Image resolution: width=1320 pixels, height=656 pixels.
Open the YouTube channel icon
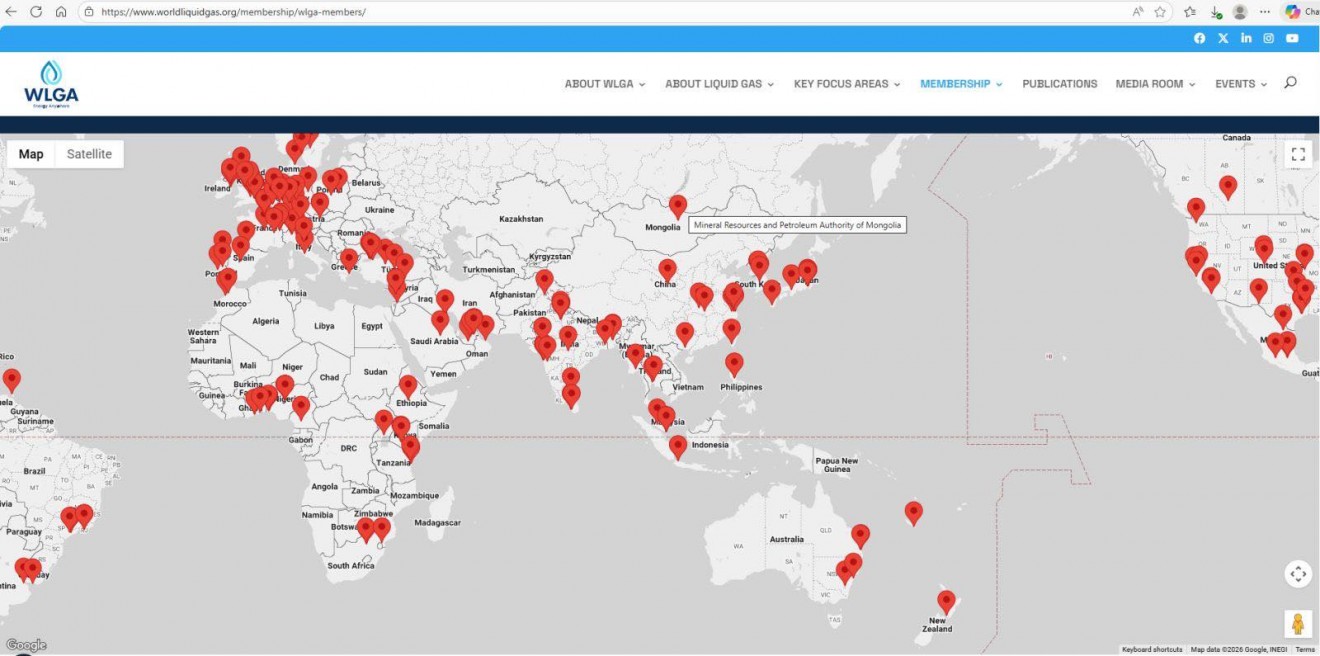pos(1292,38)
